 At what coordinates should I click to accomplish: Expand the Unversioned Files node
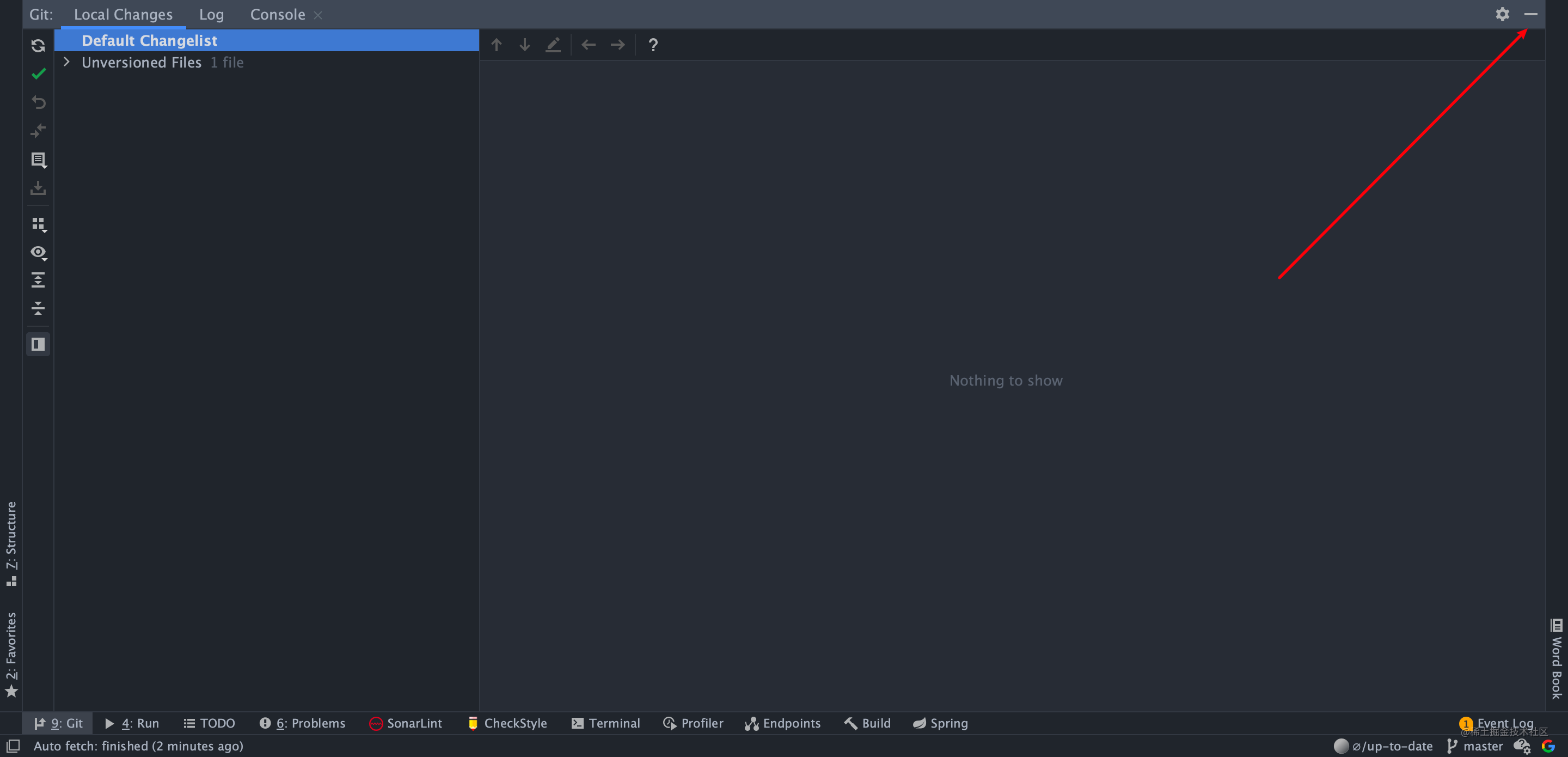pos(67,62)
